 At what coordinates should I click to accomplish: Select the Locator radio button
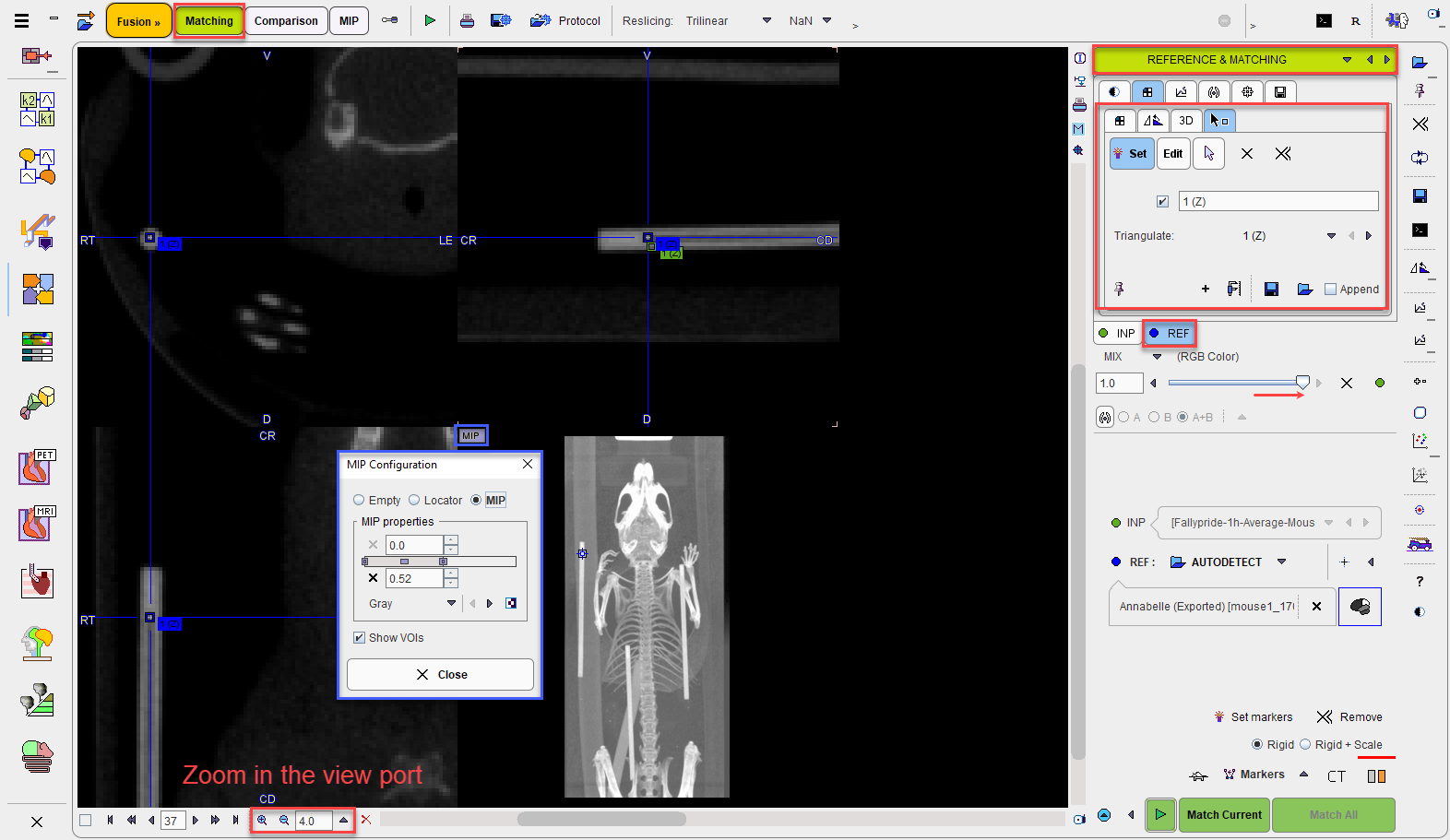pos(414,500)
